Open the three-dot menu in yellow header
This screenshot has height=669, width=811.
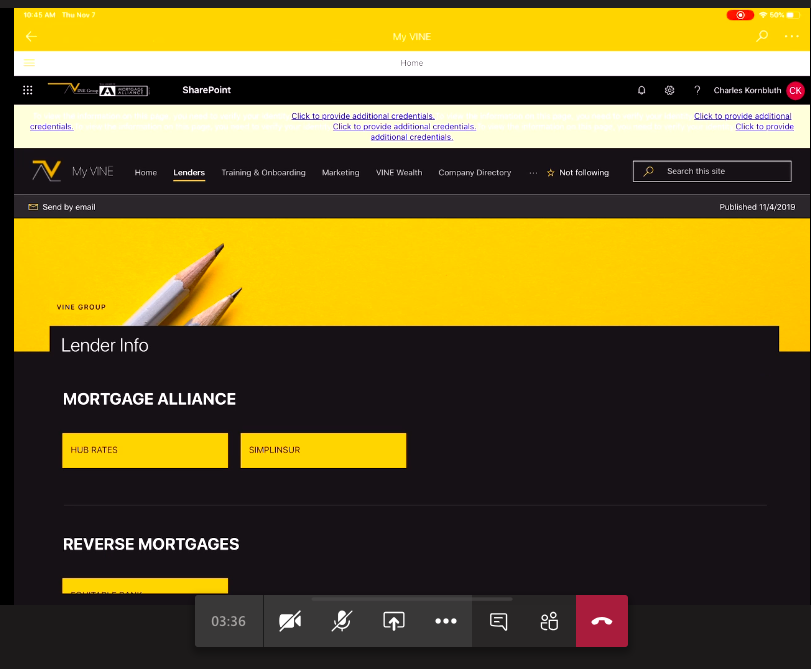pos(791,36)
